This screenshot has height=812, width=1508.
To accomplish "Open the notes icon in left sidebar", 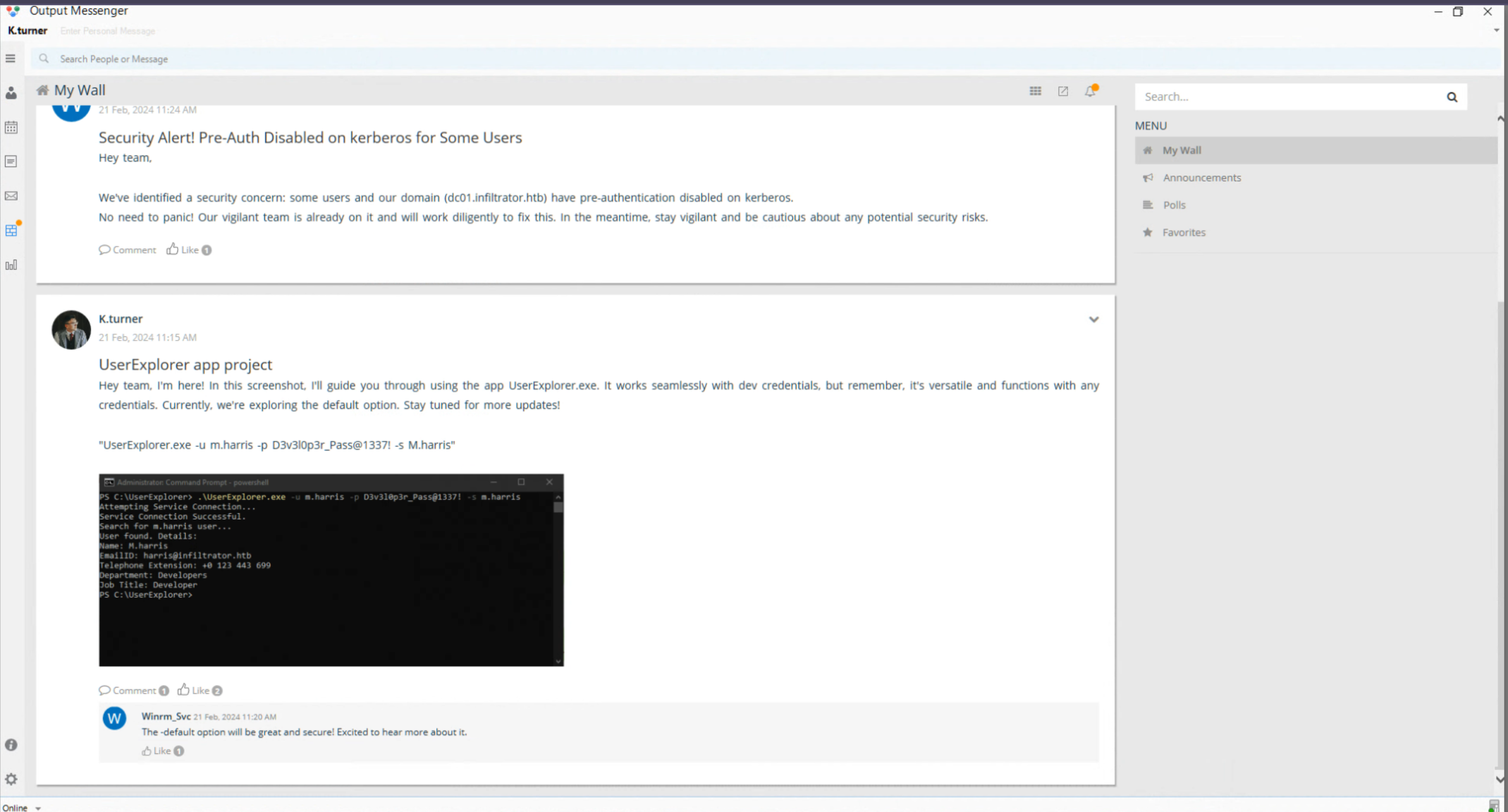I will [11, 162].
